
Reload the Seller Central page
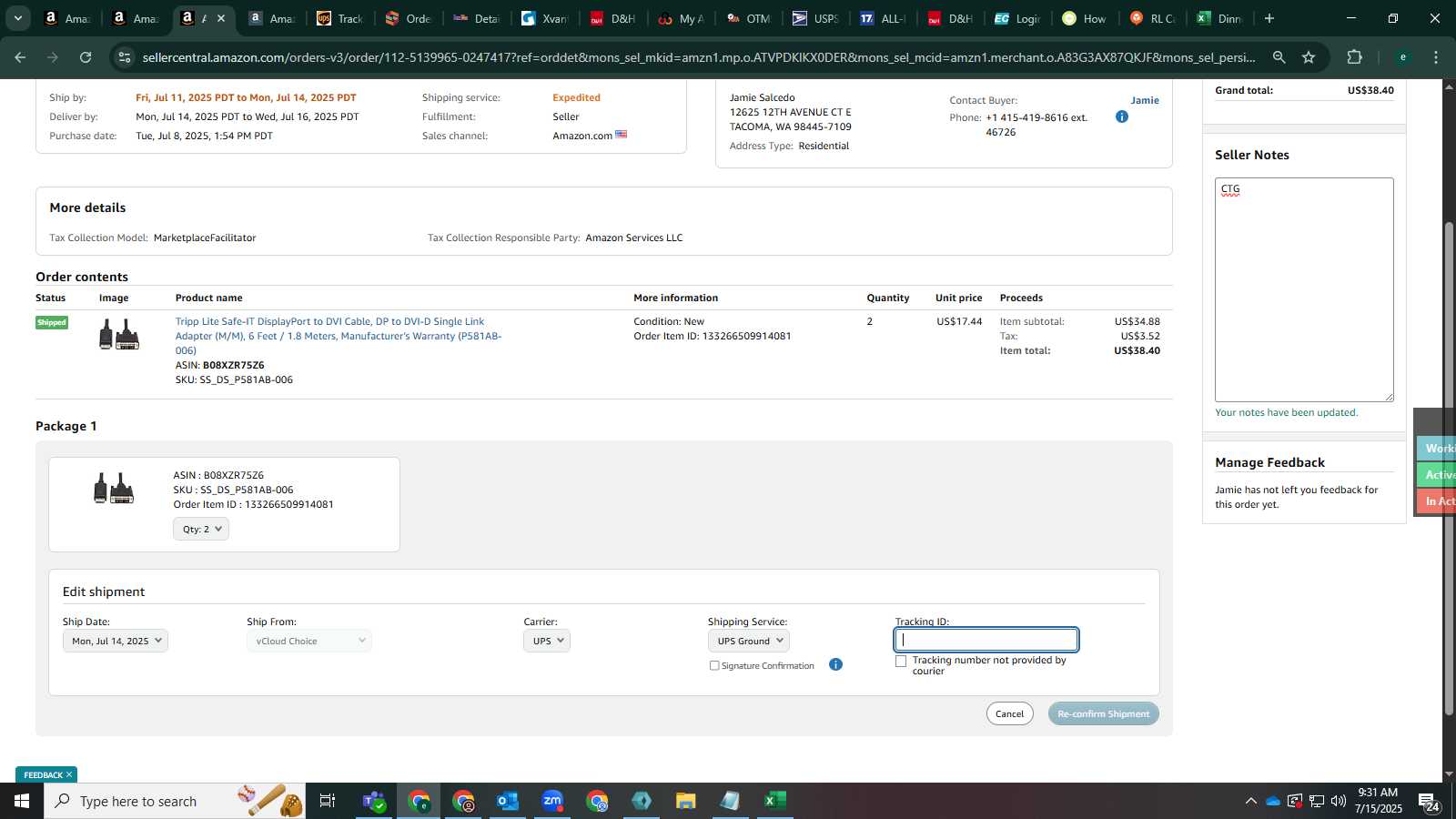click(86, 57)
